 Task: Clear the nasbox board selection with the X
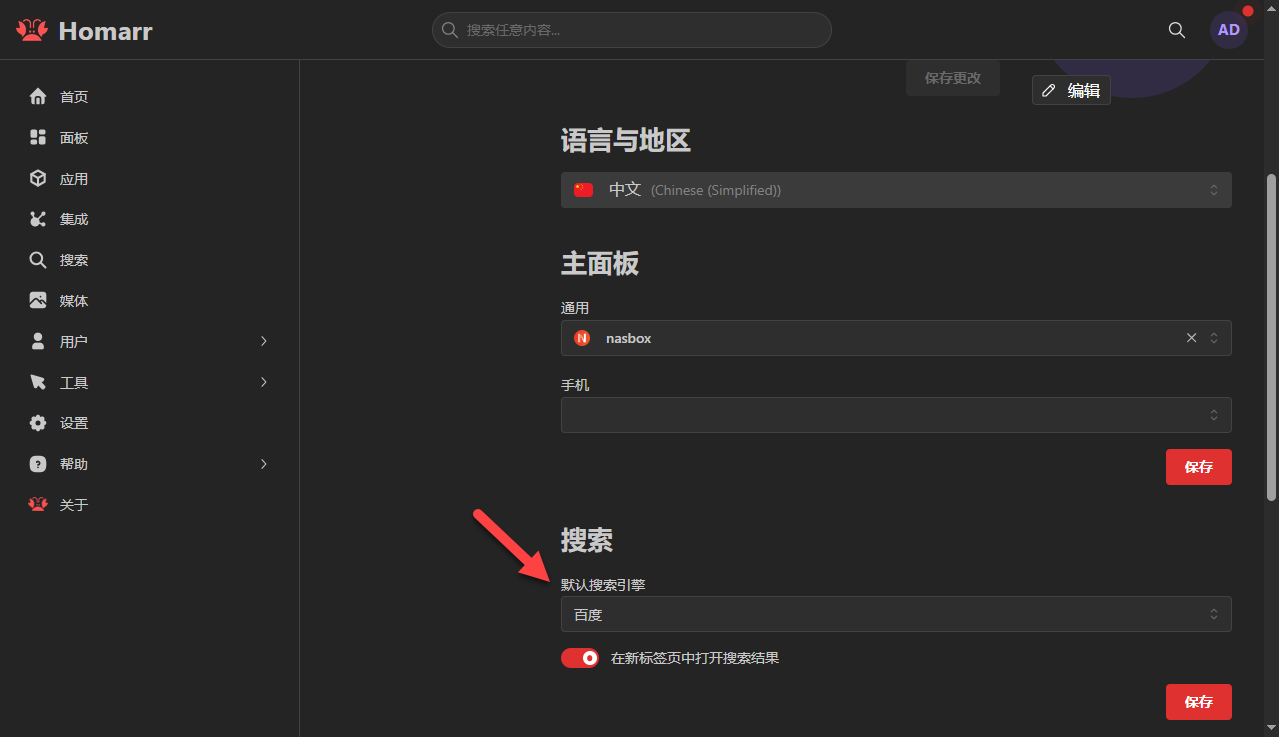(1191, 338)
